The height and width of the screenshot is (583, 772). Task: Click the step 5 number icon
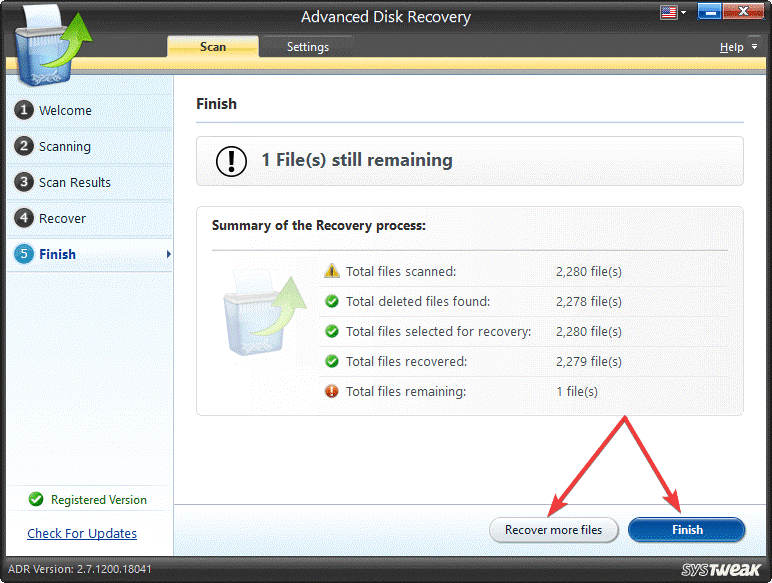point(24,254)
